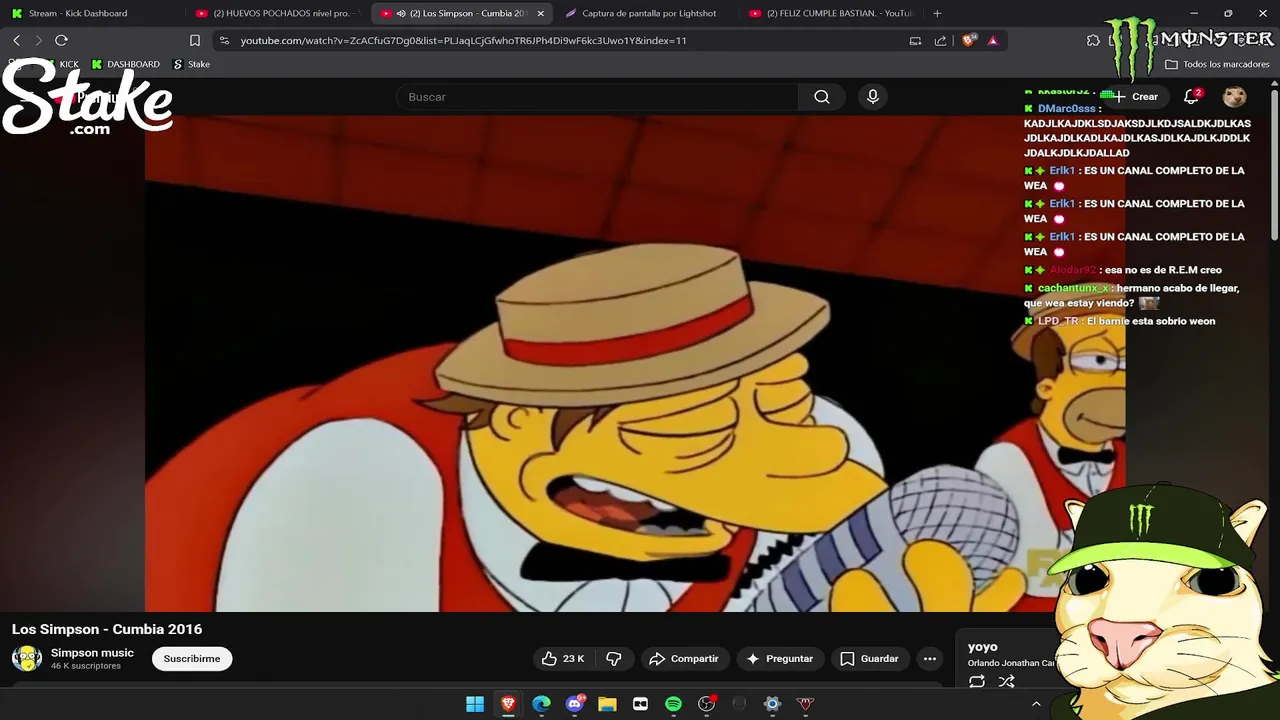The image size is (1280, 720).
Task: Start voice search with the microphone
Action: 873,97
